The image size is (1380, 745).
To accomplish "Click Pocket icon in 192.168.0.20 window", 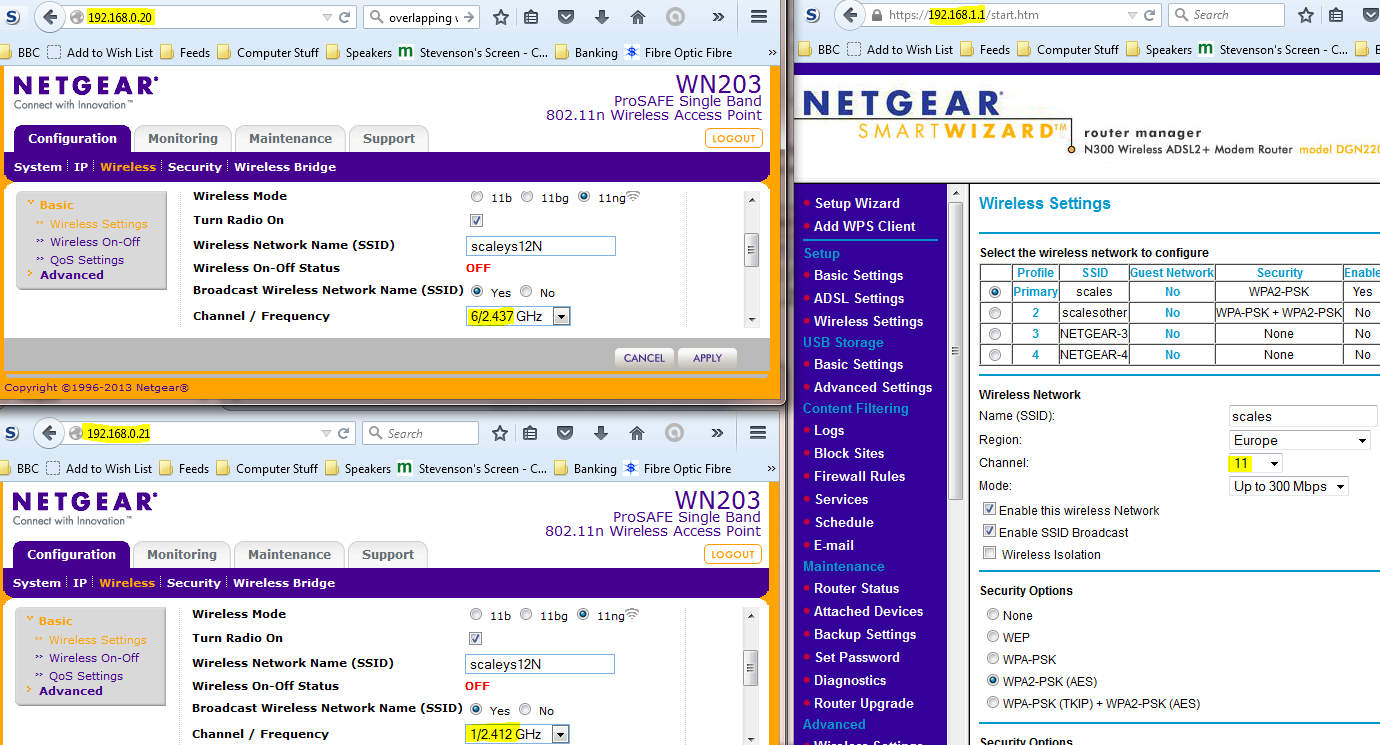I will [566, 17].
